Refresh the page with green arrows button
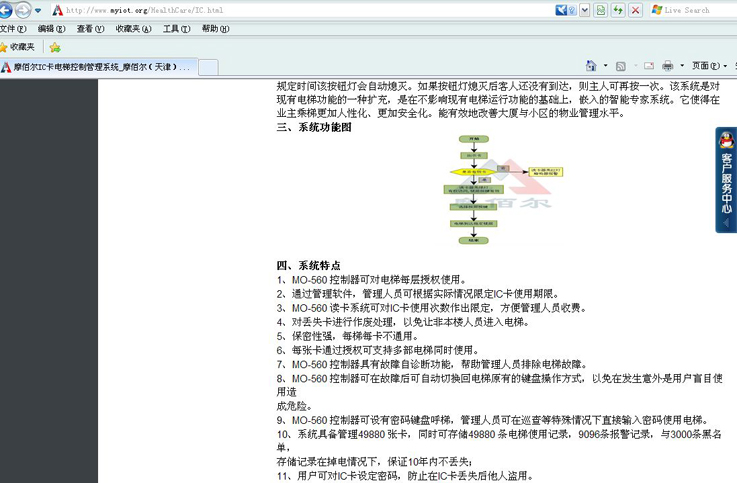Image resolution: width=737 pixels, height=483 pixels. pos(618,10)
